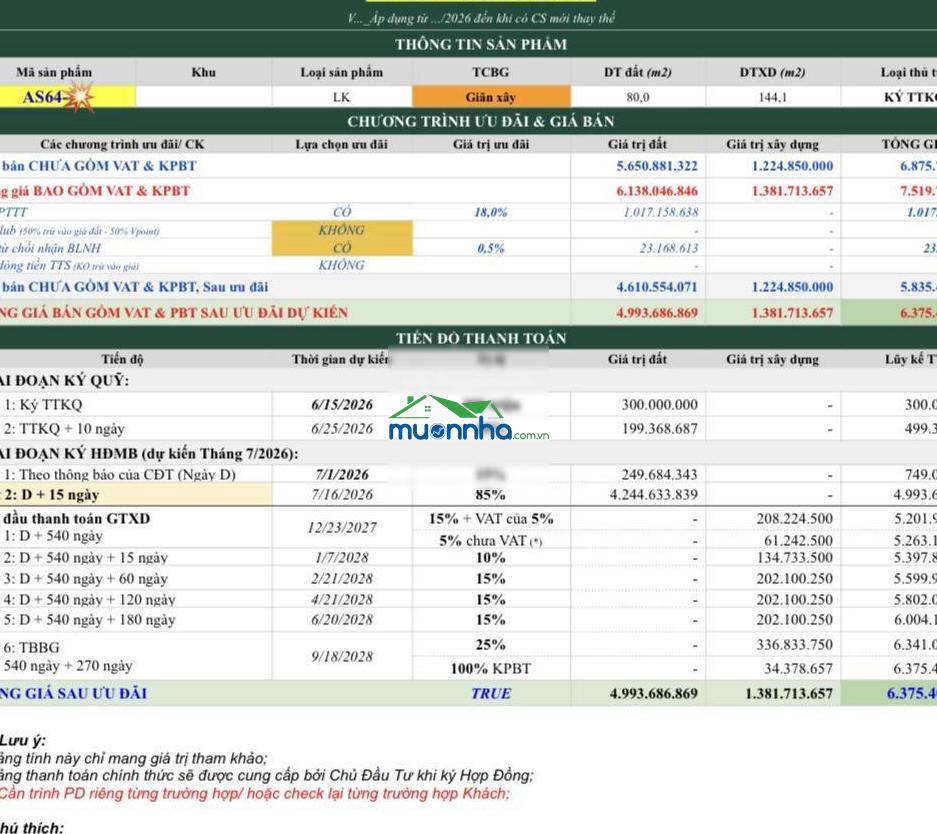The image size is (937, 834).
Task: Select the amount 4.244.633.839
Action: click(654, 495)
